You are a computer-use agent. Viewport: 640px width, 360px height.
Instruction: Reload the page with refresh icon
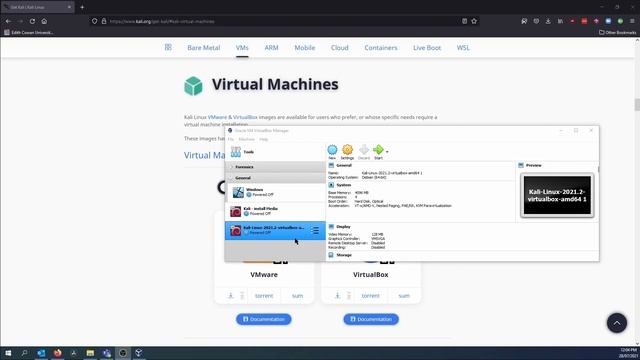pyautogui.click(x=32, y=21)
